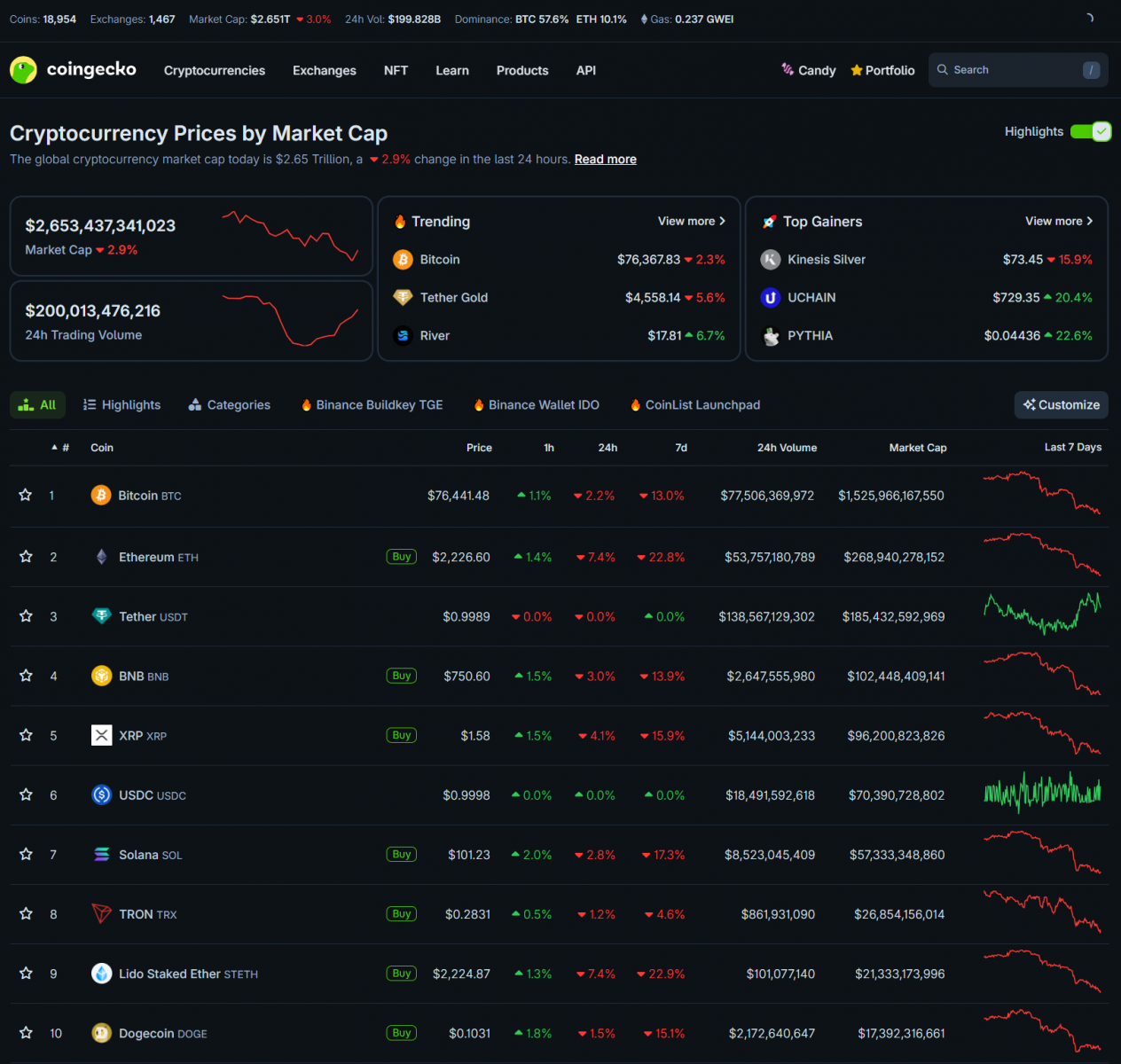
Task: Open the Exchanges menu item
Action: (324, 70)
